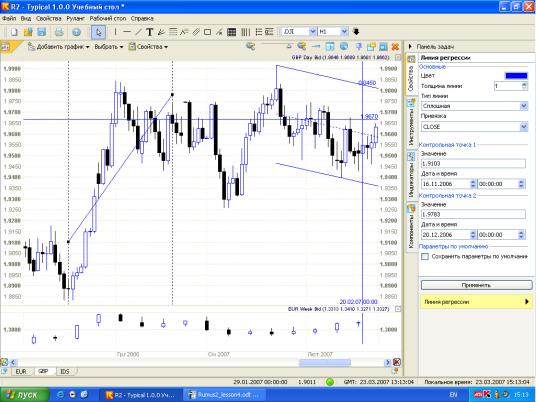Click the save diskette icon
The image size is (536, 402).
tap(41, 32)
